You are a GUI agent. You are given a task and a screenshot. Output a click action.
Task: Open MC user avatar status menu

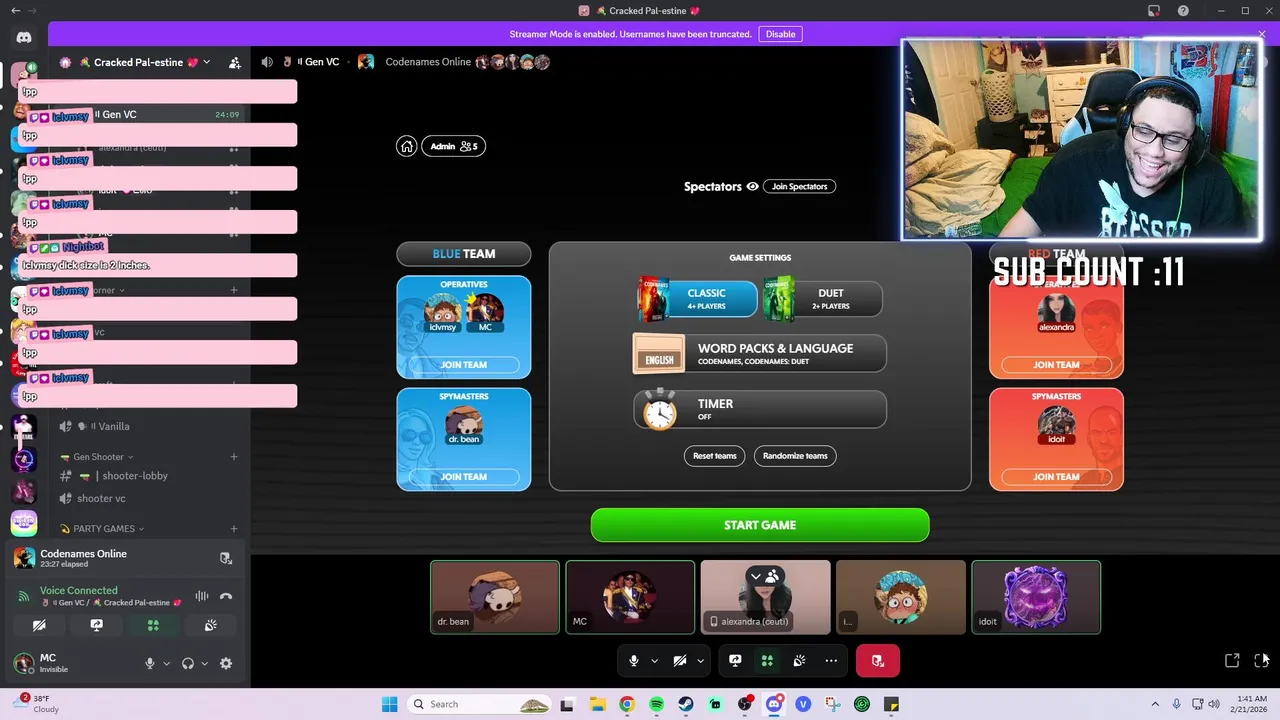point(23,663)
